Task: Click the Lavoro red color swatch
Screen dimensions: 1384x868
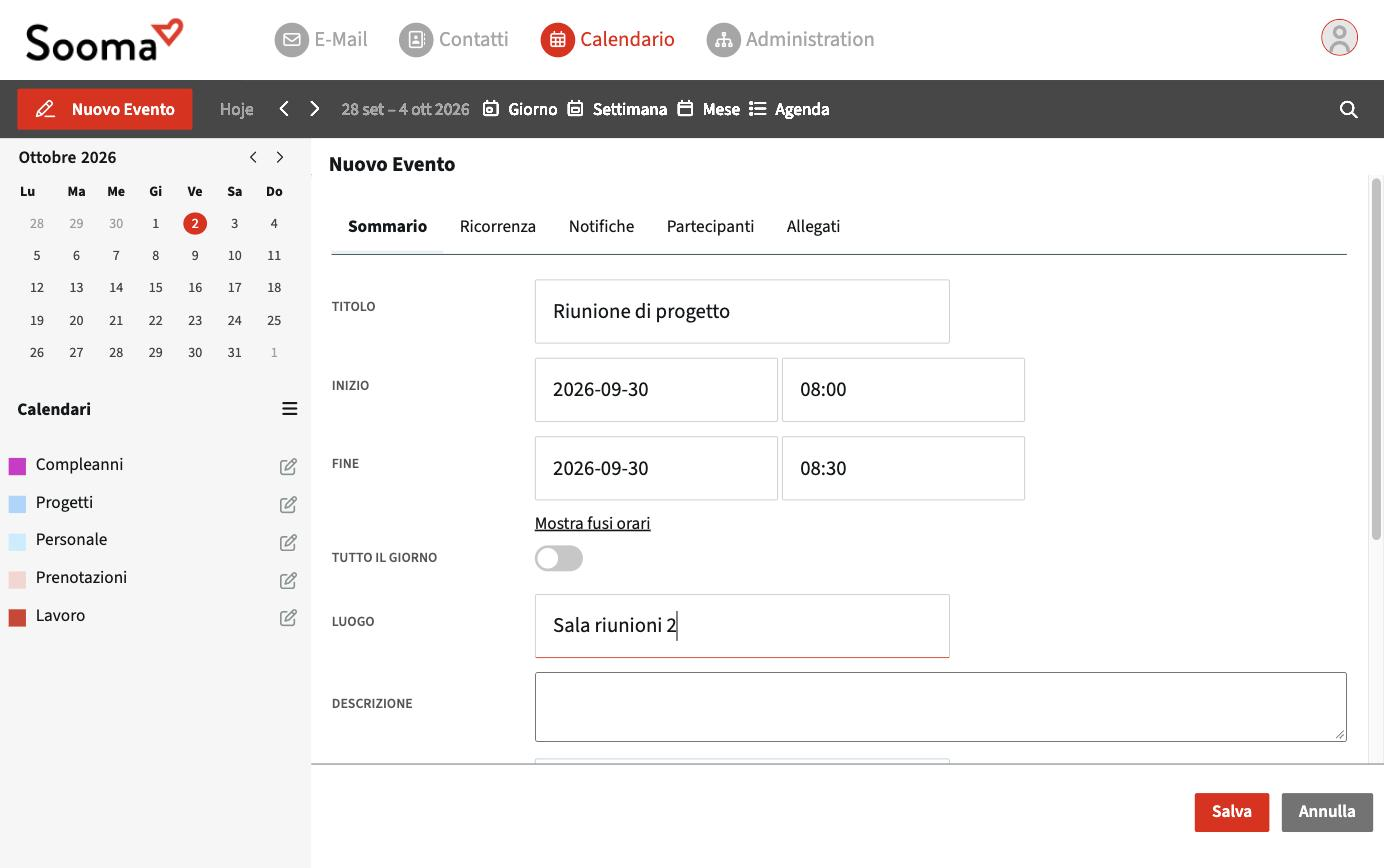Action: (17, 617)
